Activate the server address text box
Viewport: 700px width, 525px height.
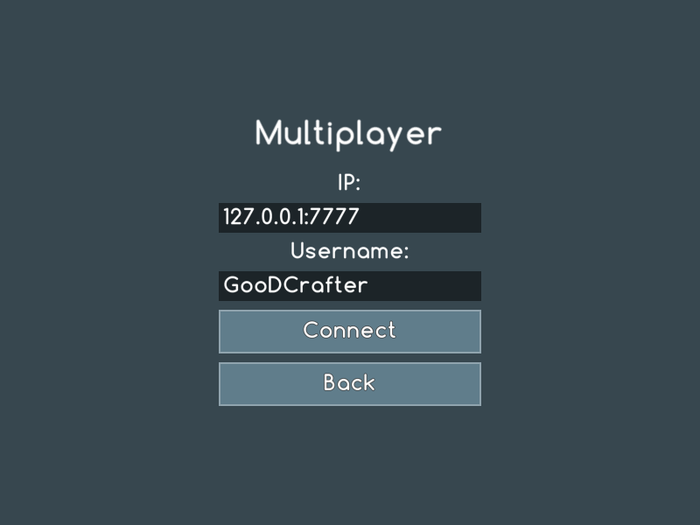point(350,218)
